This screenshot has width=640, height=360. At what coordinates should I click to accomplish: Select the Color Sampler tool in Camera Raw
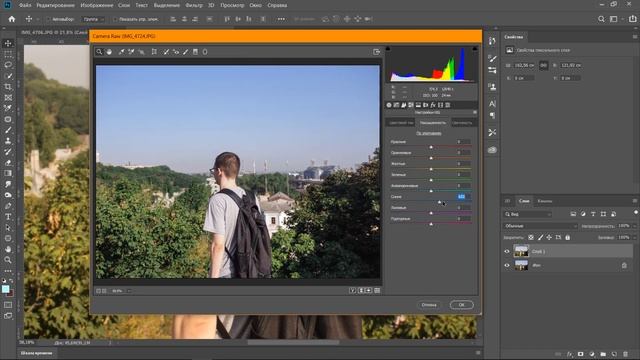131,52
